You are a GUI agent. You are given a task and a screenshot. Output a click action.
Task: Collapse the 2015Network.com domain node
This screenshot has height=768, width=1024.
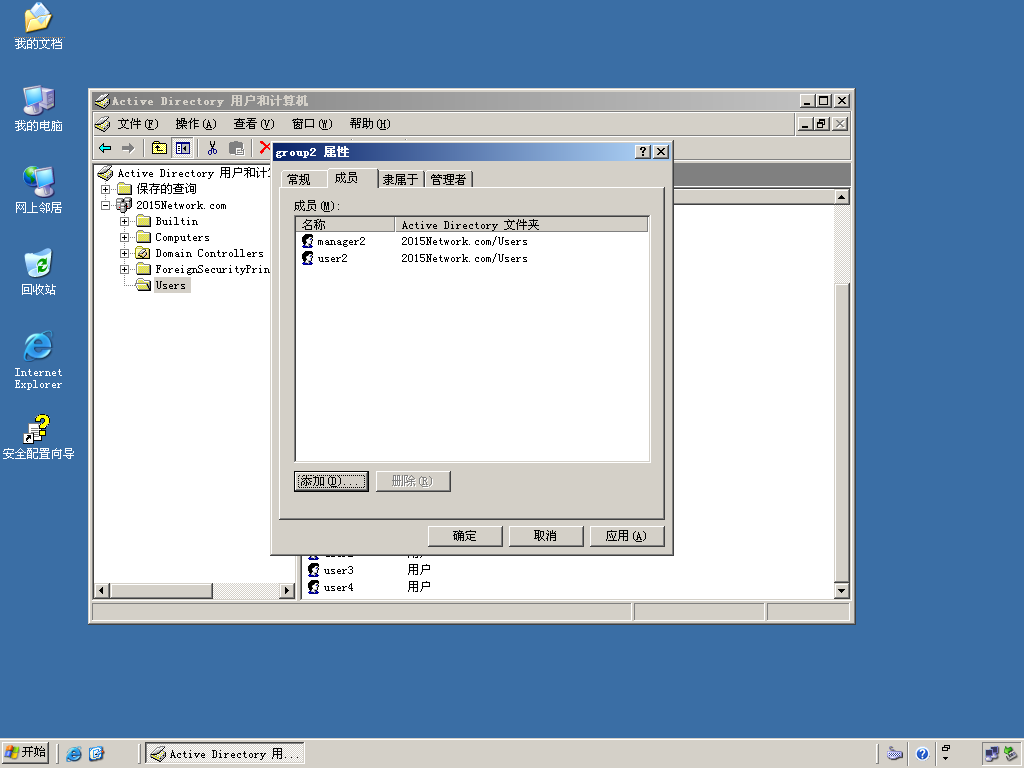105,205
